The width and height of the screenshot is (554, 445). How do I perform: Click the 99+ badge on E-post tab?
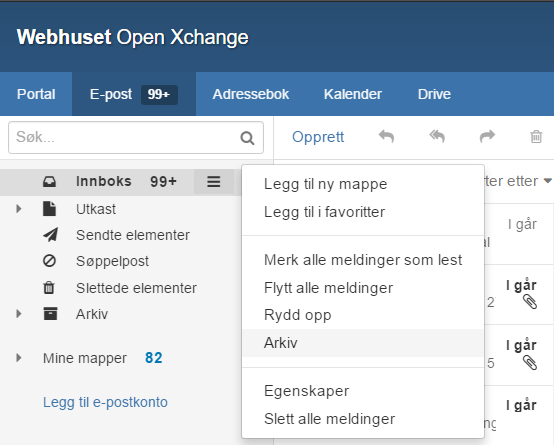[159, 94]
